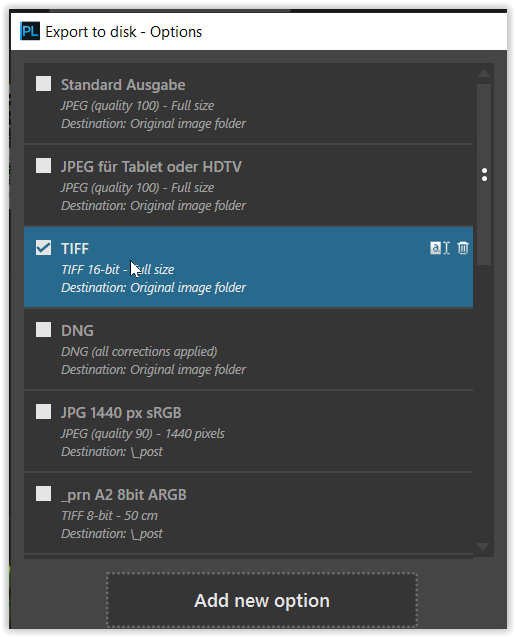
Task: Select the JPEG für Tablet oder HDTV row
Action: (248, 185)
